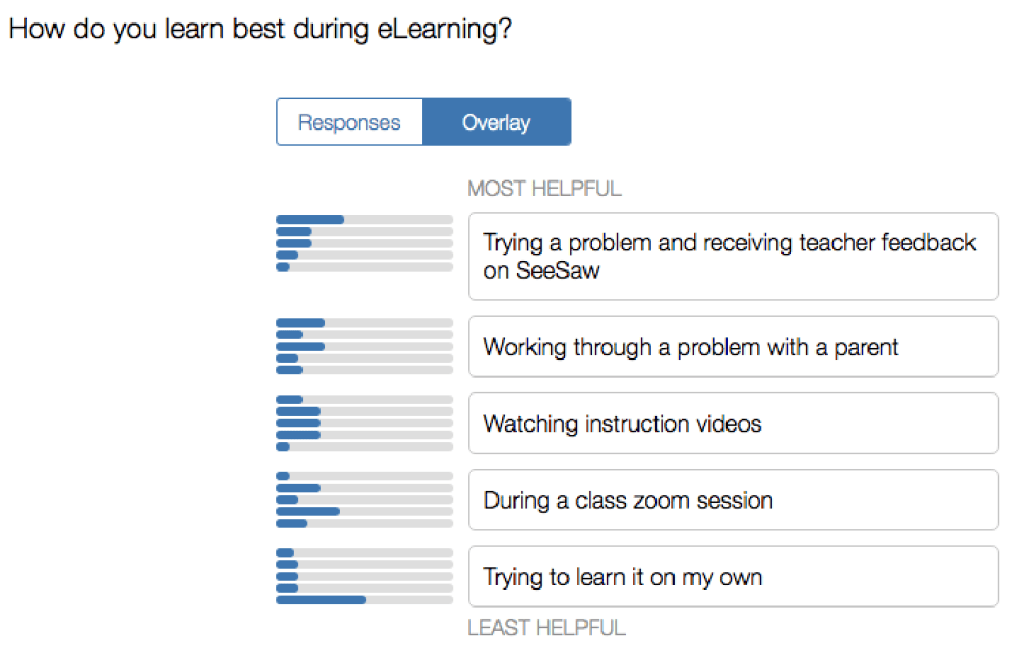
Task: Choose the Watching instruction videos option
Action: (x=732, y=424)
